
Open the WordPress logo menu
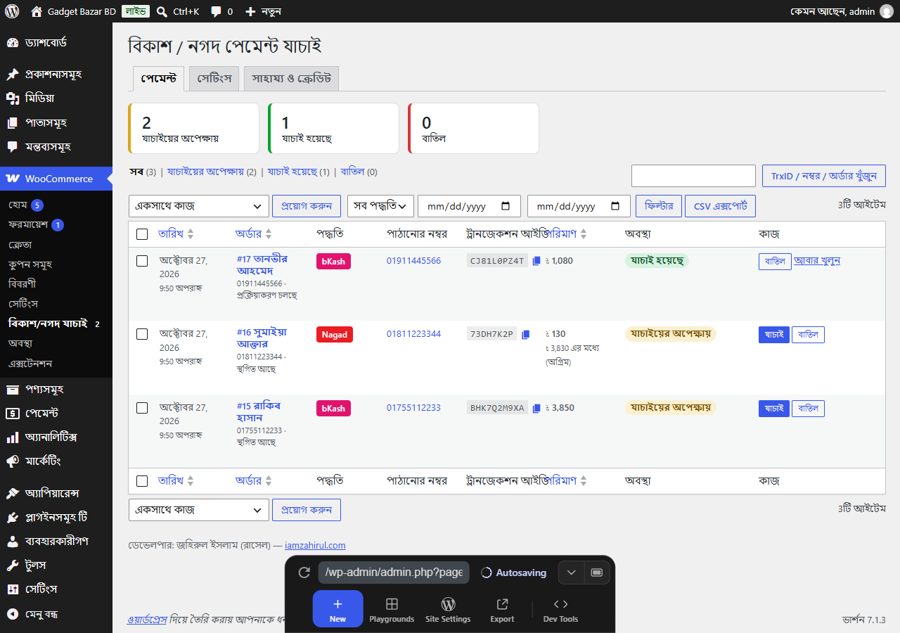12,11
